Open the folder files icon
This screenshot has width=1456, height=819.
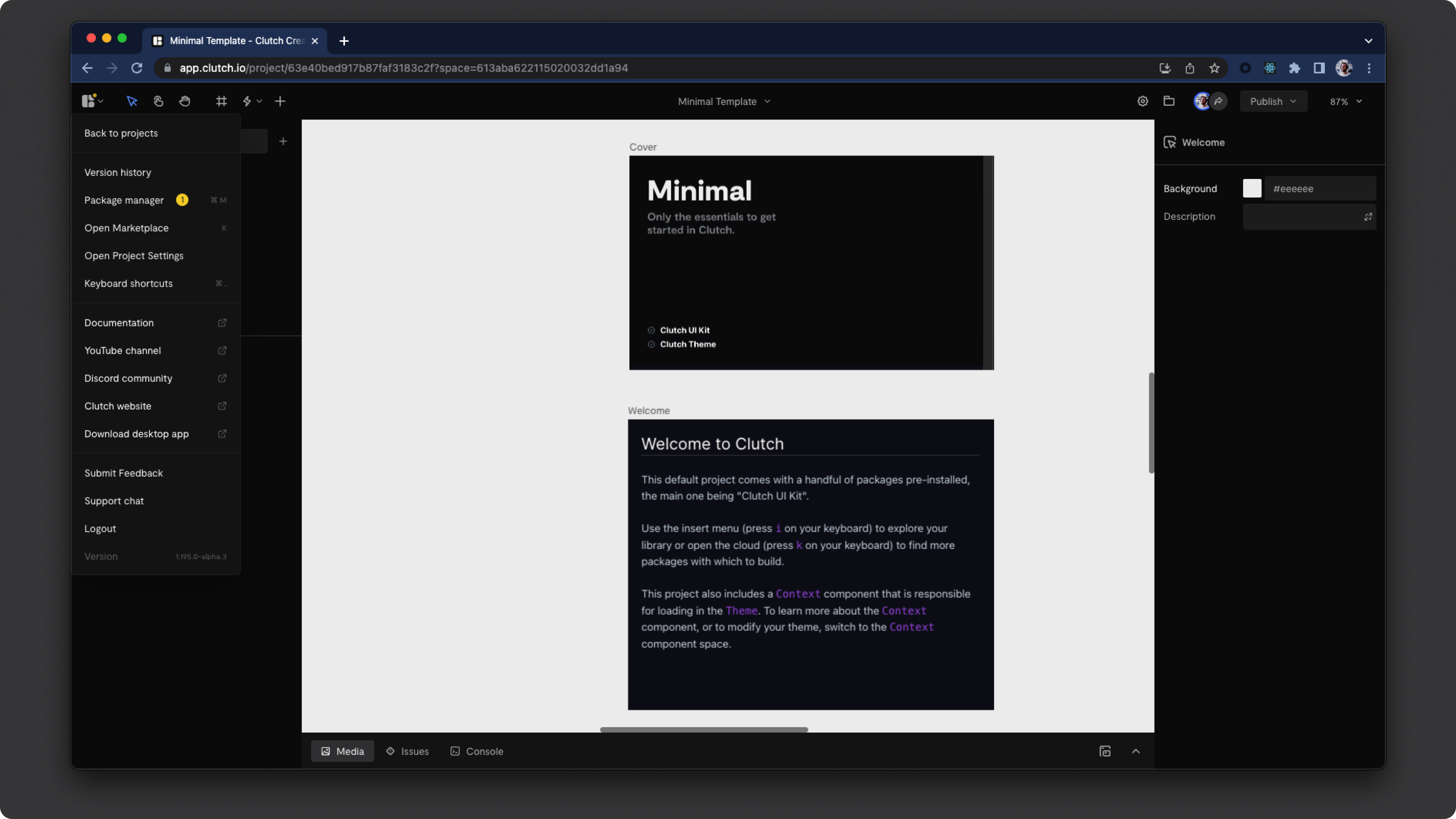[1169, 101]
